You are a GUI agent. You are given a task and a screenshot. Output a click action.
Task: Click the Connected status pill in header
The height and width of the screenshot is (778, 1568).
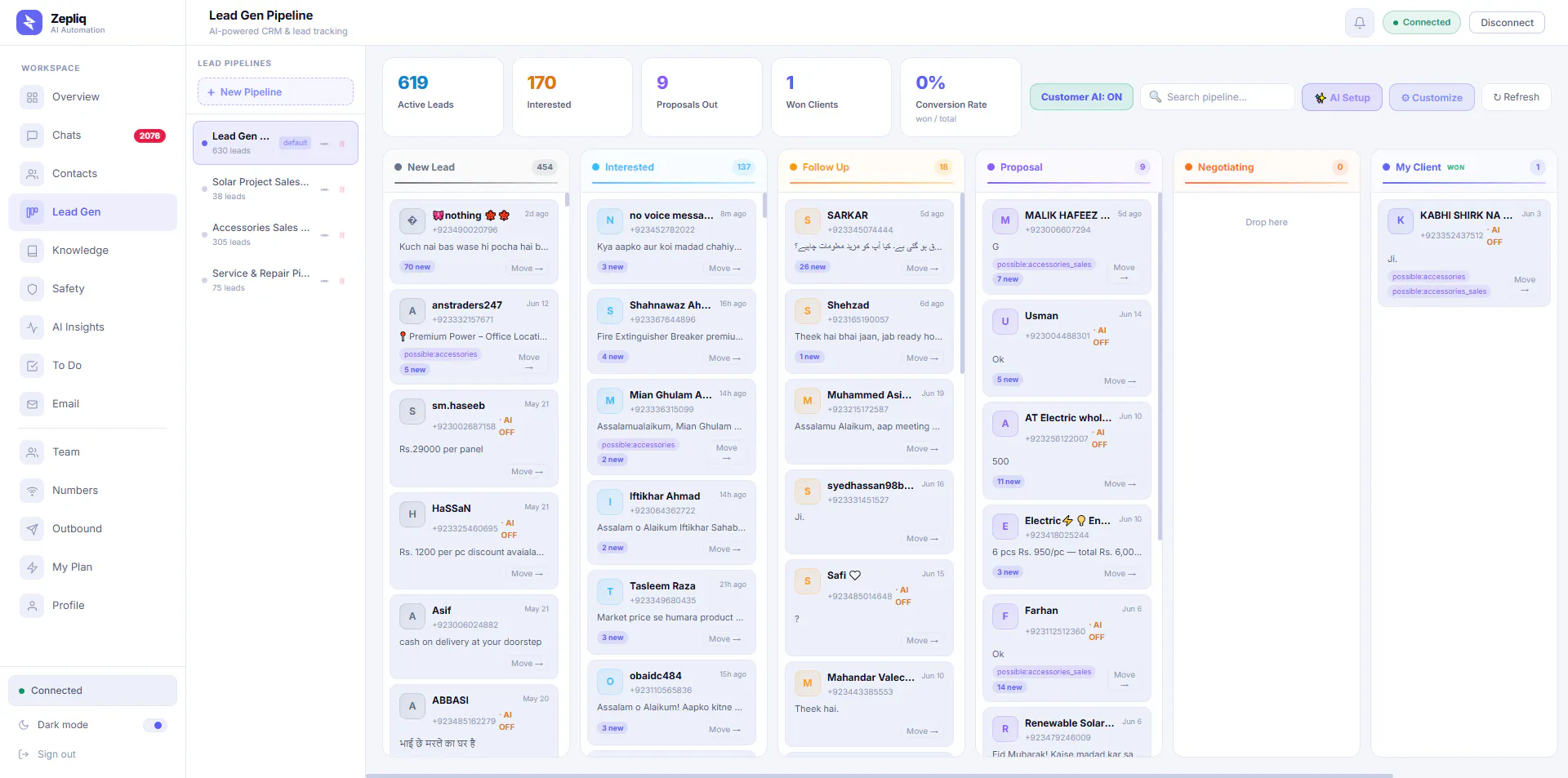point(1422,23)
